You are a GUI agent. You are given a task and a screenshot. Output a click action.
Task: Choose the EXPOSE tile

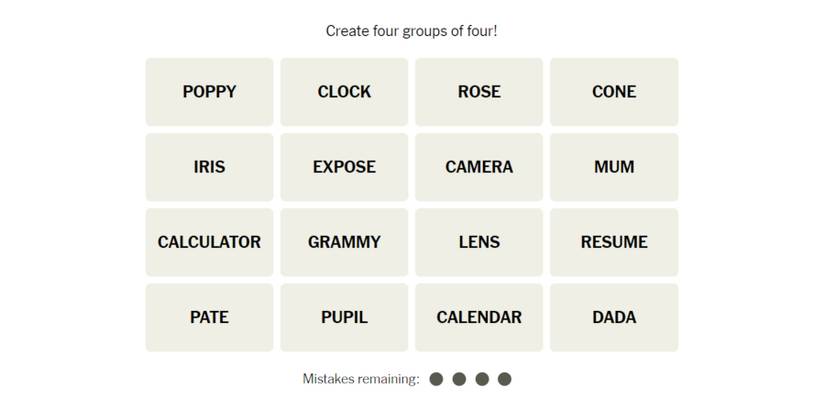pos(344,167)
